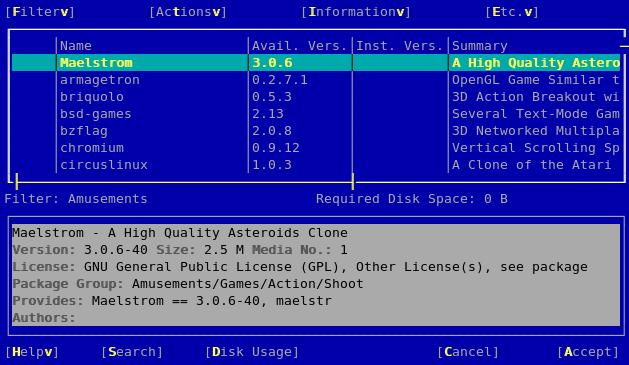Click summary 'A Clone of the Atari'
Image resolution: width=629 pixels, height=365 pixels.
(x=532, y=165)
